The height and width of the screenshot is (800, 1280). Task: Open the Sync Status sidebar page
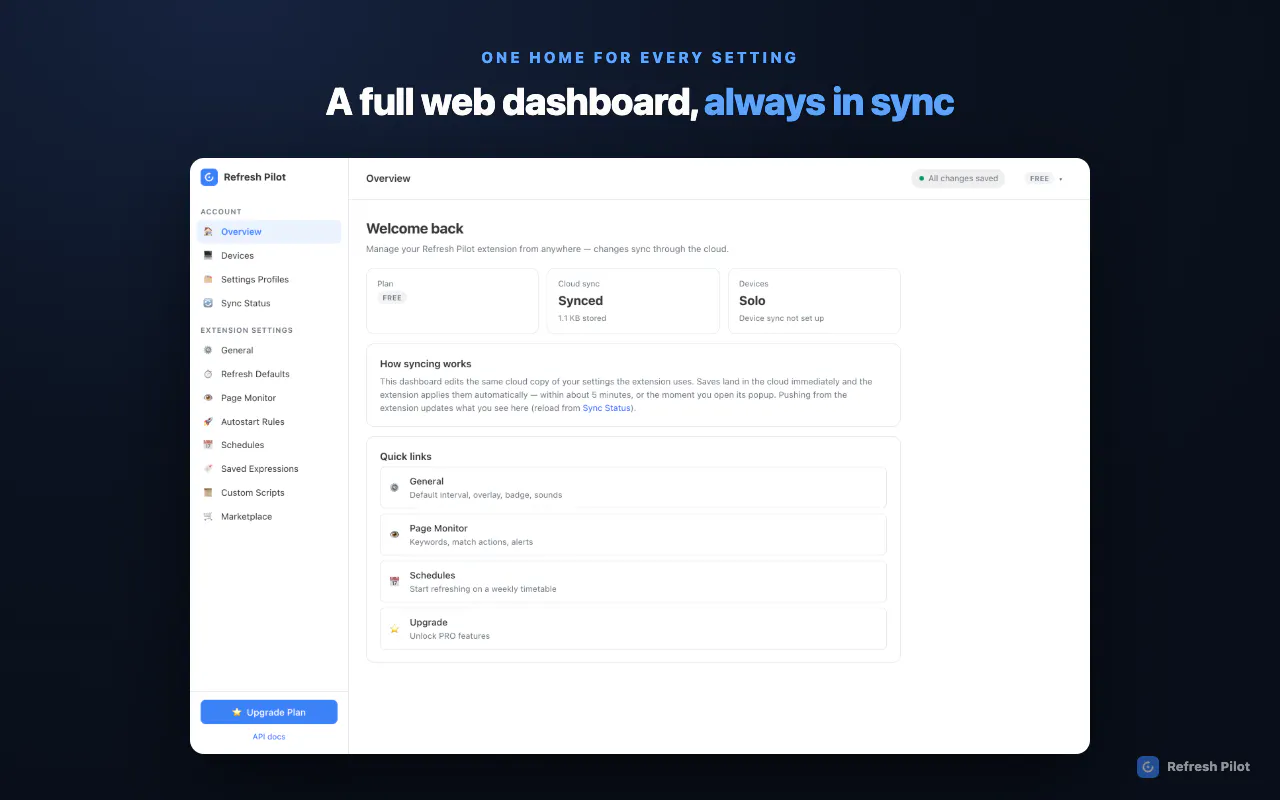click(269, 303)
